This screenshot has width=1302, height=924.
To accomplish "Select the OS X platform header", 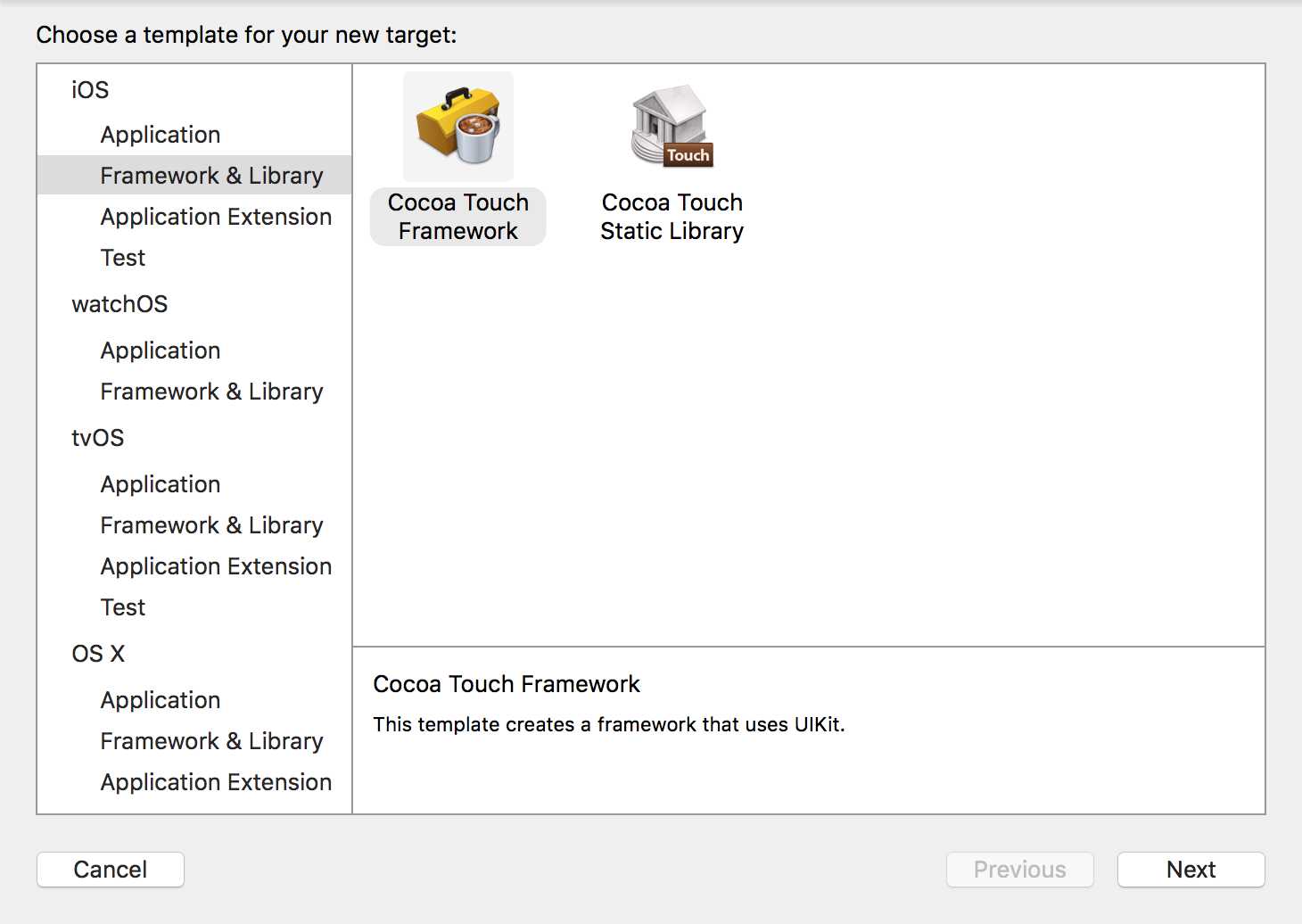I will point(98,654).
